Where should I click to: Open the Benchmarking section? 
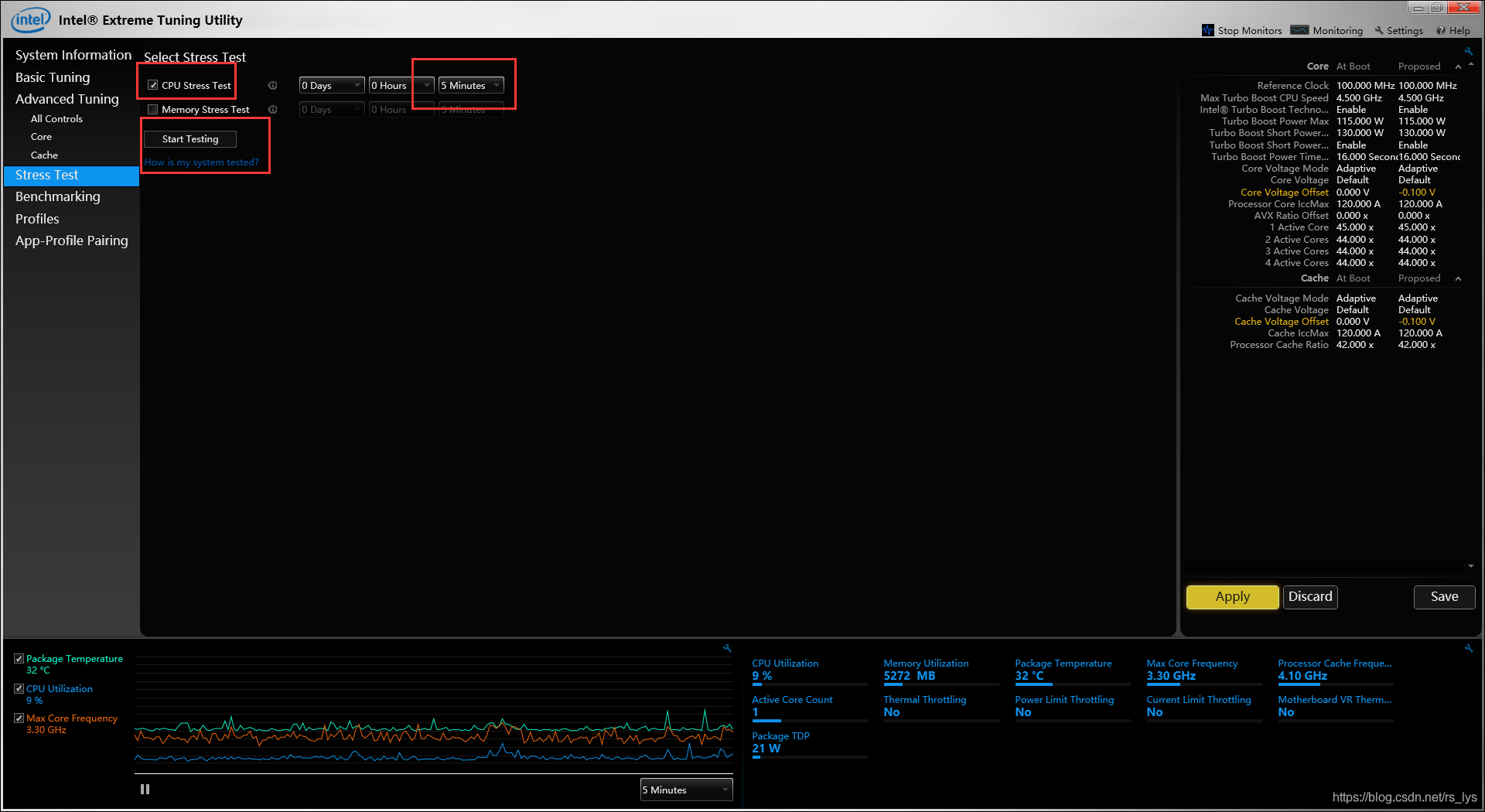(x=58, y=196)
